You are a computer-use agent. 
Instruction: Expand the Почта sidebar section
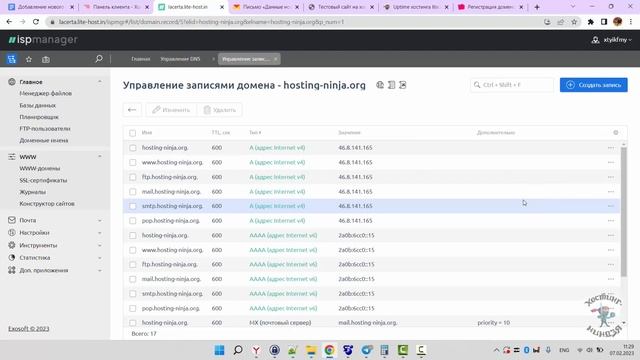coord(100,220)
